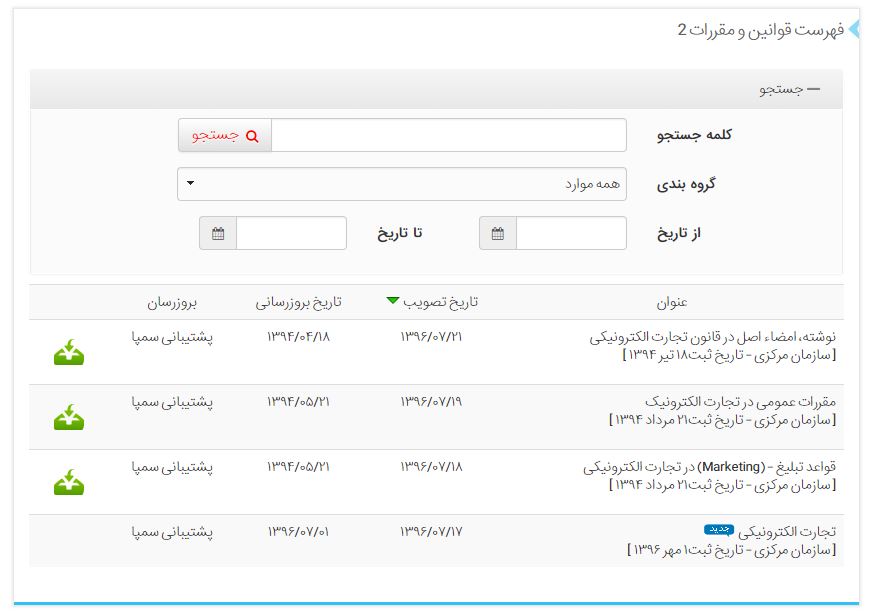The image size is (875, 615).
Task: Sort by the تاریخ بروزرسانی column header
Action: coord(298,302)
